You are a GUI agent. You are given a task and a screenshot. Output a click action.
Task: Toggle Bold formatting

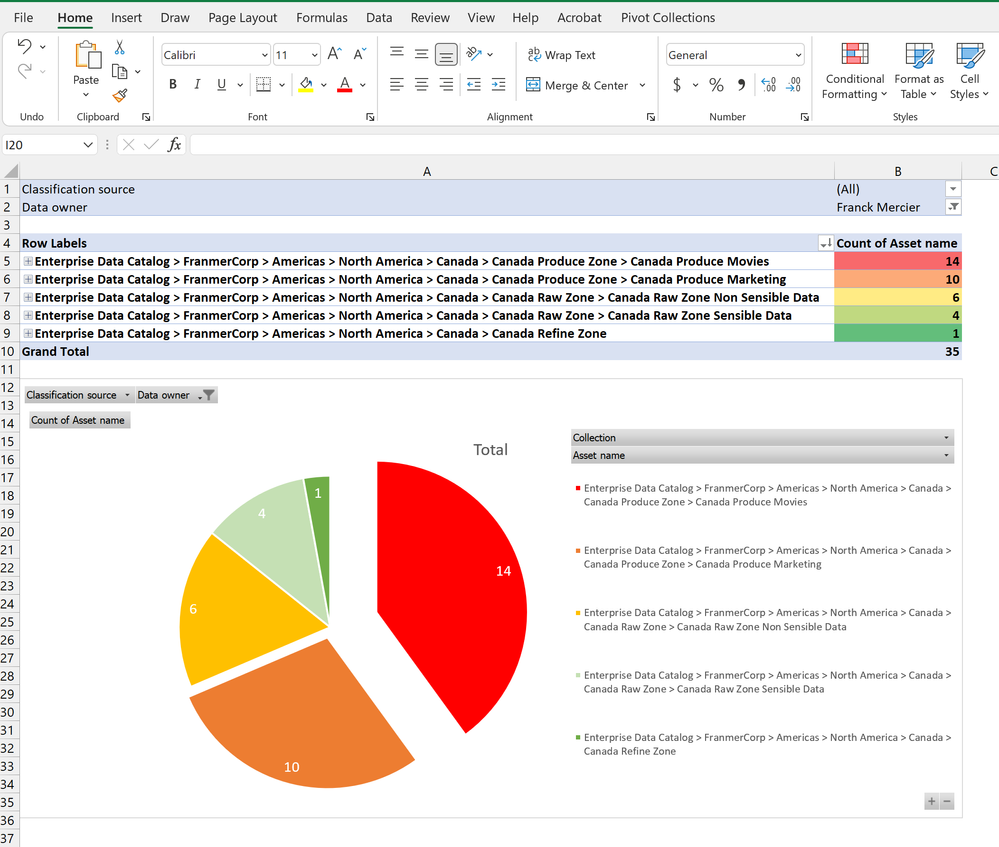click(x=173, y=84)
